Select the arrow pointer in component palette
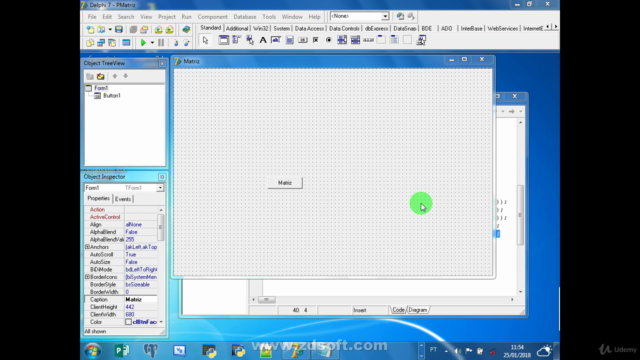This screenshot has width=640, height=360. [205, 40]
